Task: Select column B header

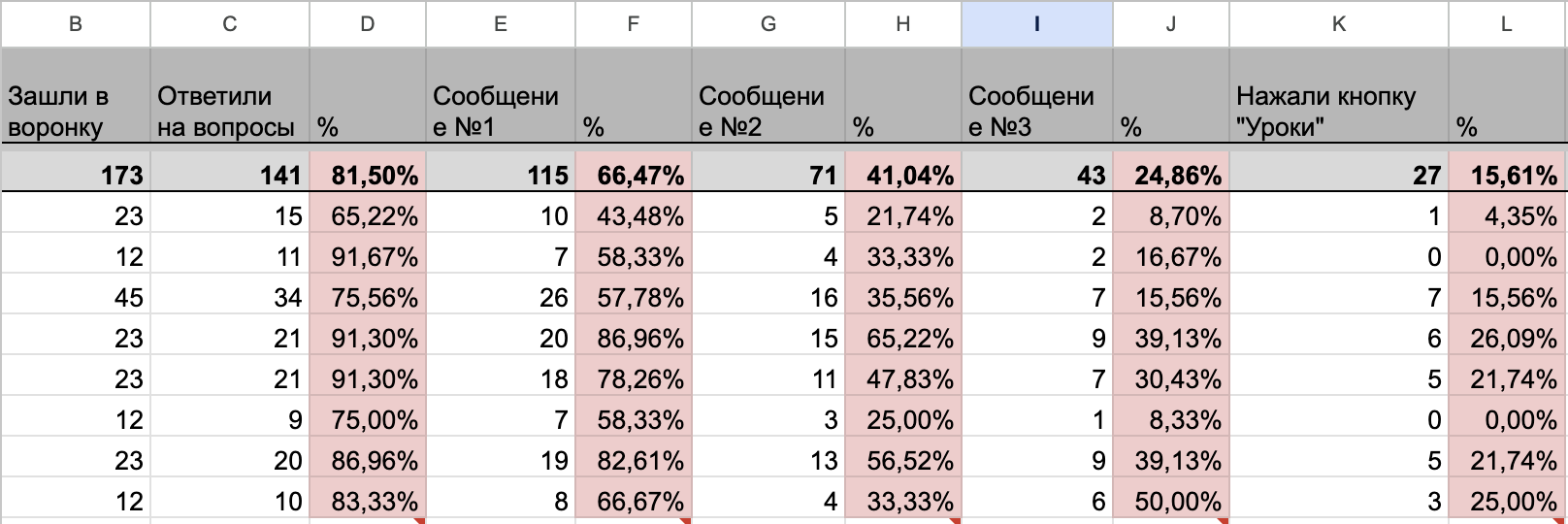Action: (75, 24)
